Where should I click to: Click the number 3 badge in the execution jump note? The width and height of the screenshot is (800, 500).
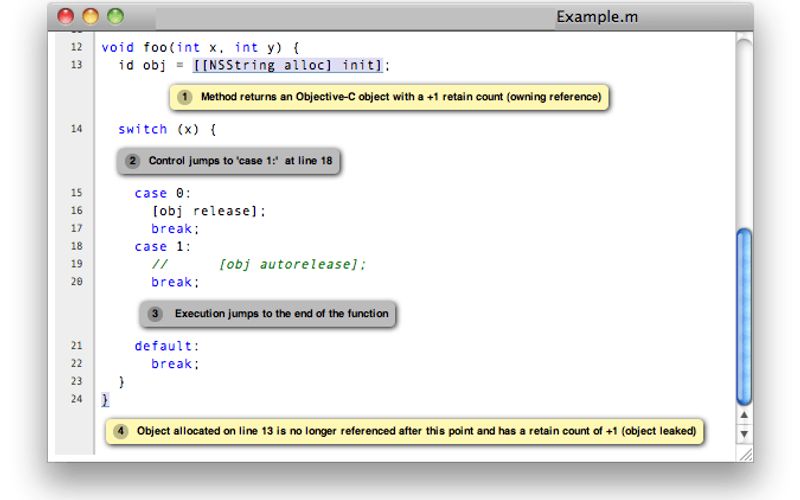[x=155, y=314]
